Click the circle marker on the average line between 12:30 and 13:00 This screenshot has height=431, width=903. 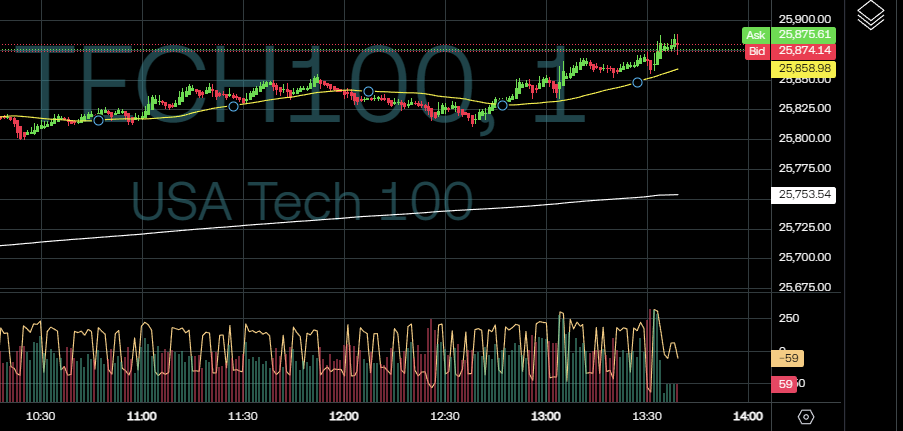(x=502, y=105)
